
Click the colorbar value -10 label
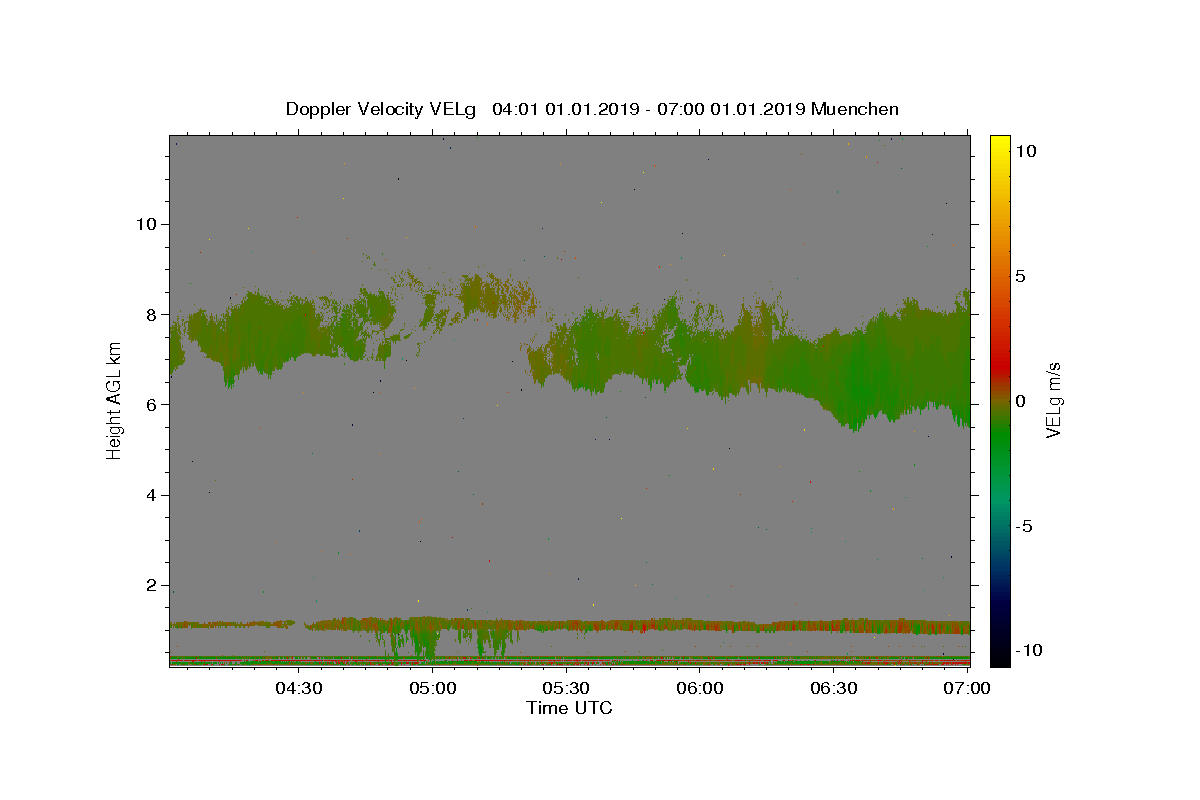[1028, 651]
